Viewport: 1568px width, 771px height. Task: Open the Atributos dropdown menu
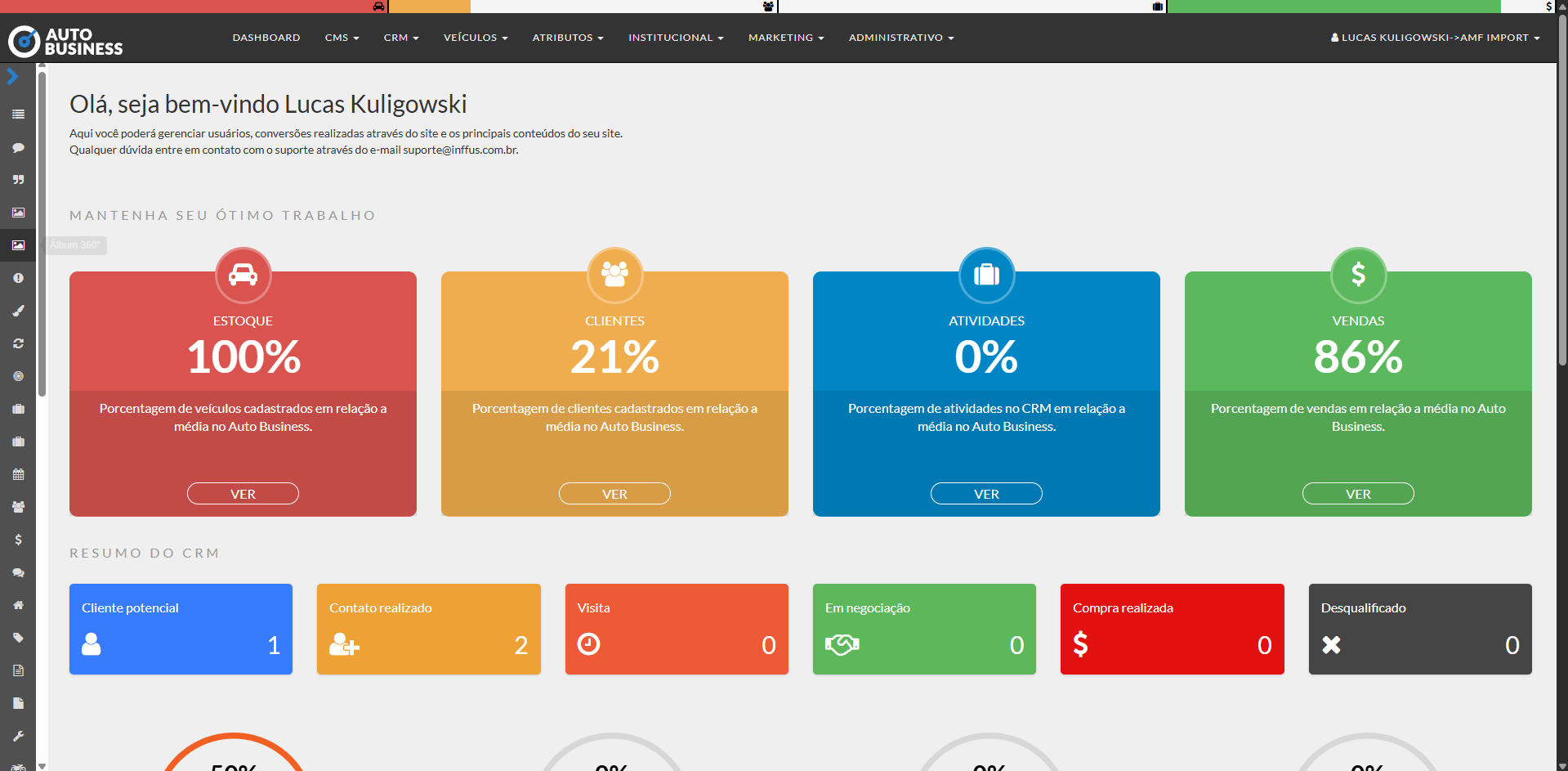pos(568,38)
